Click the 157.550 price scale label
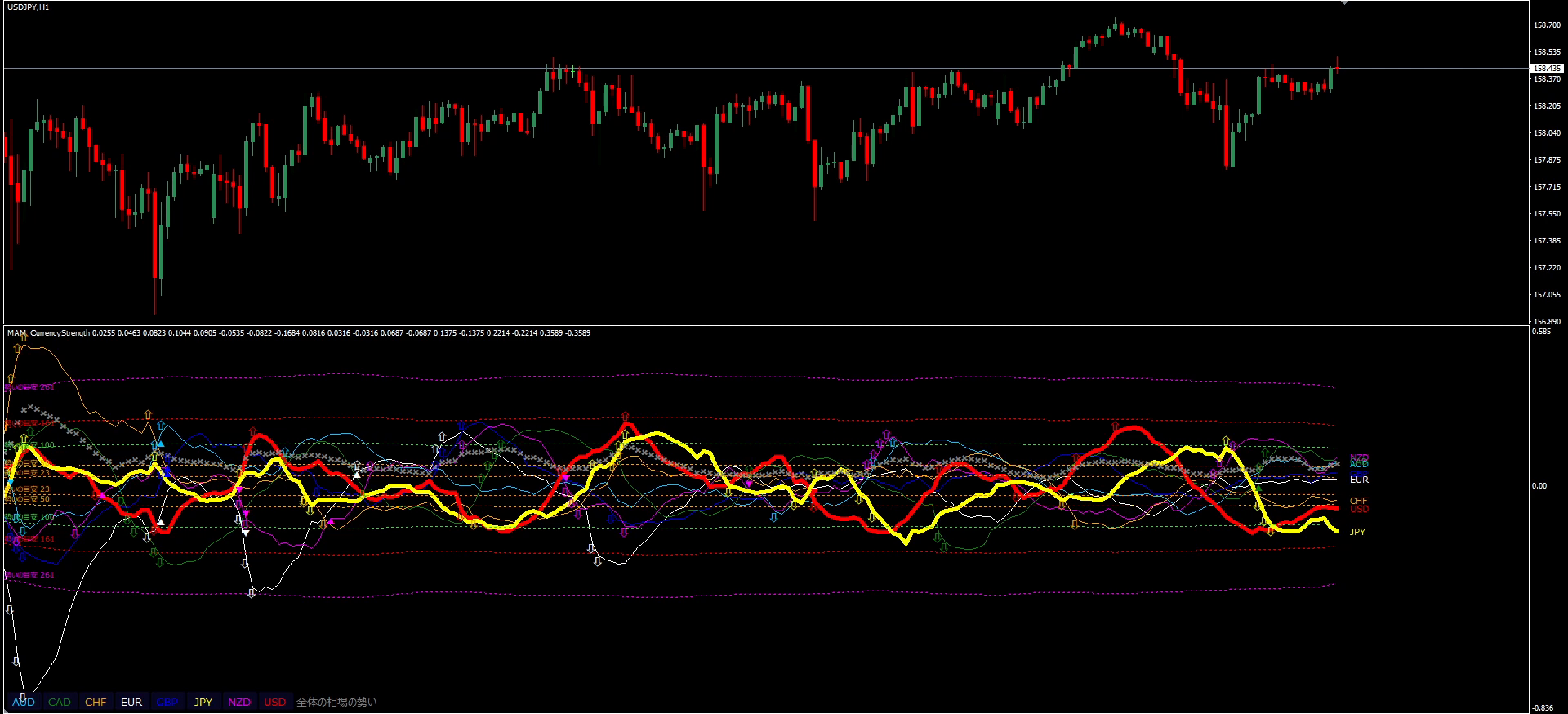1568x714 pixels. point(1547,214)
